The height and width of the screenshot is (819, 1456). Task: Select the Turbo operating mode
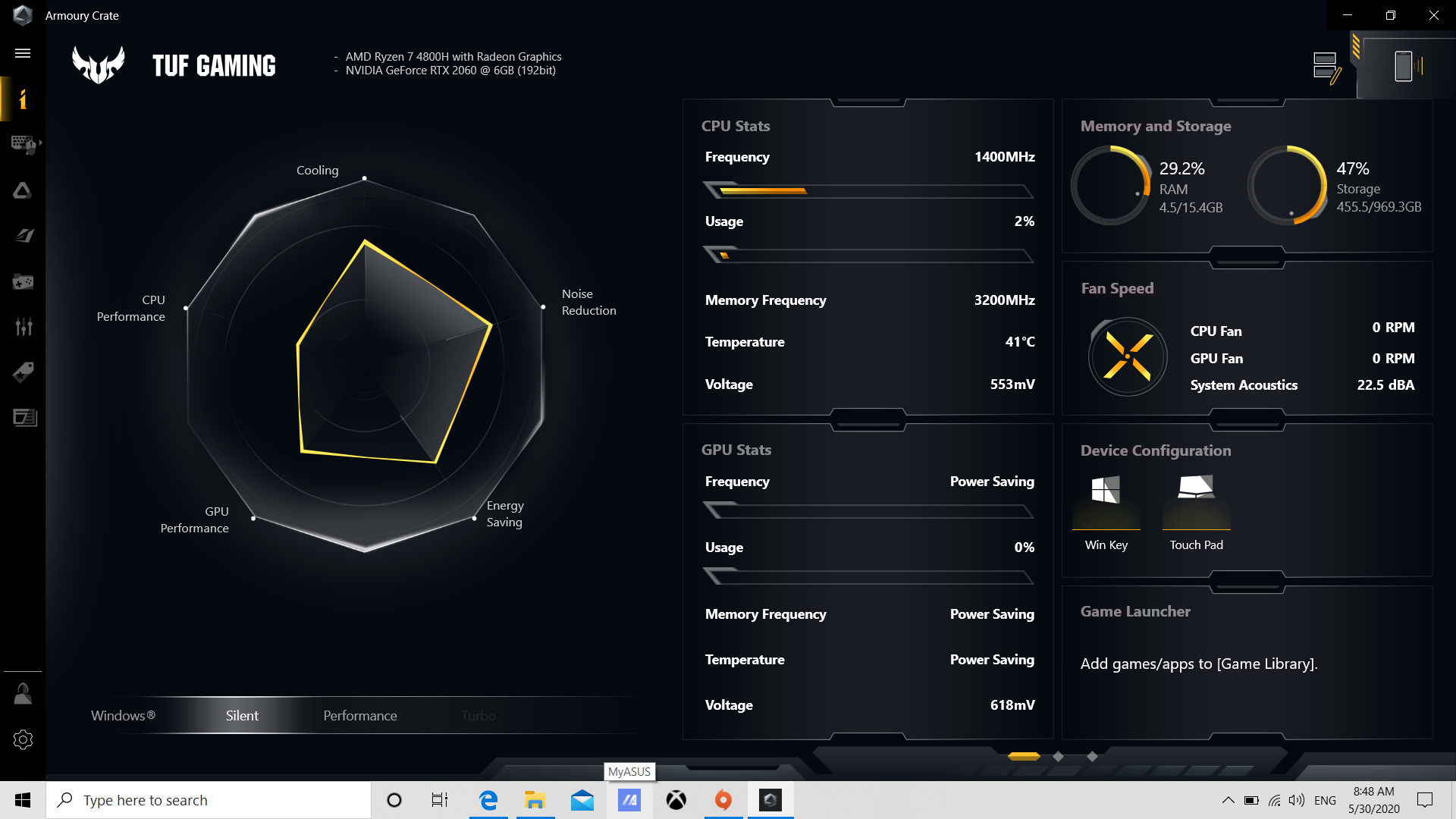pyautogui.click(x=479, y=716)
